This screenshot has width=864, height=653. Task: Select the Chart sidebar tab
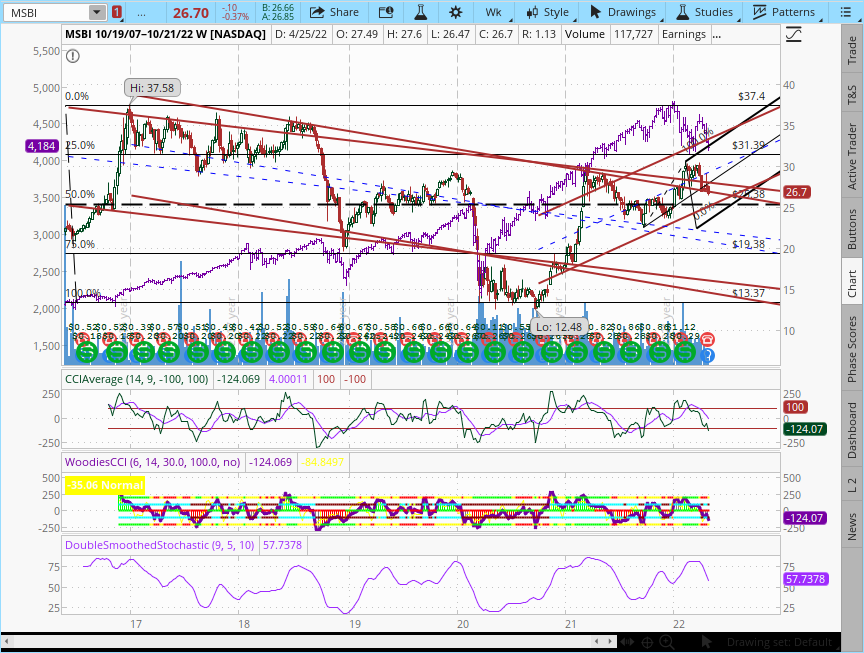(x=852, y=283)
